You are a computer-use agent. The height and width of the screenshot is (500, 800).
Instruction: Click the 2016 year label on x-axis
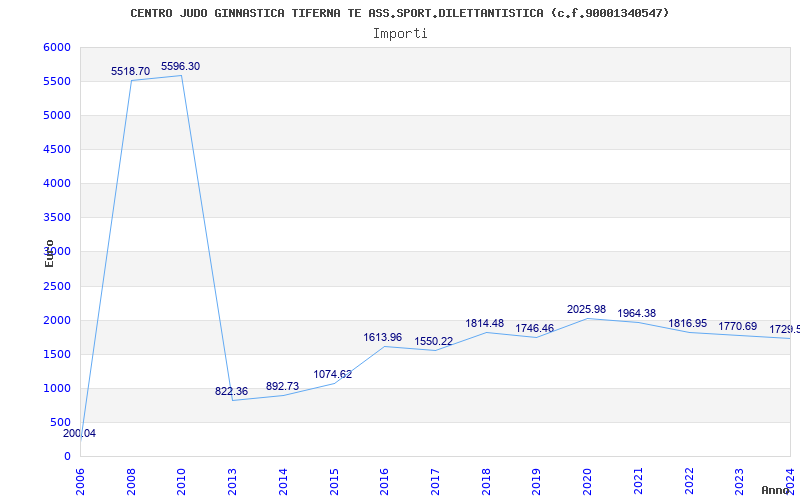click(x=385, y=481)
